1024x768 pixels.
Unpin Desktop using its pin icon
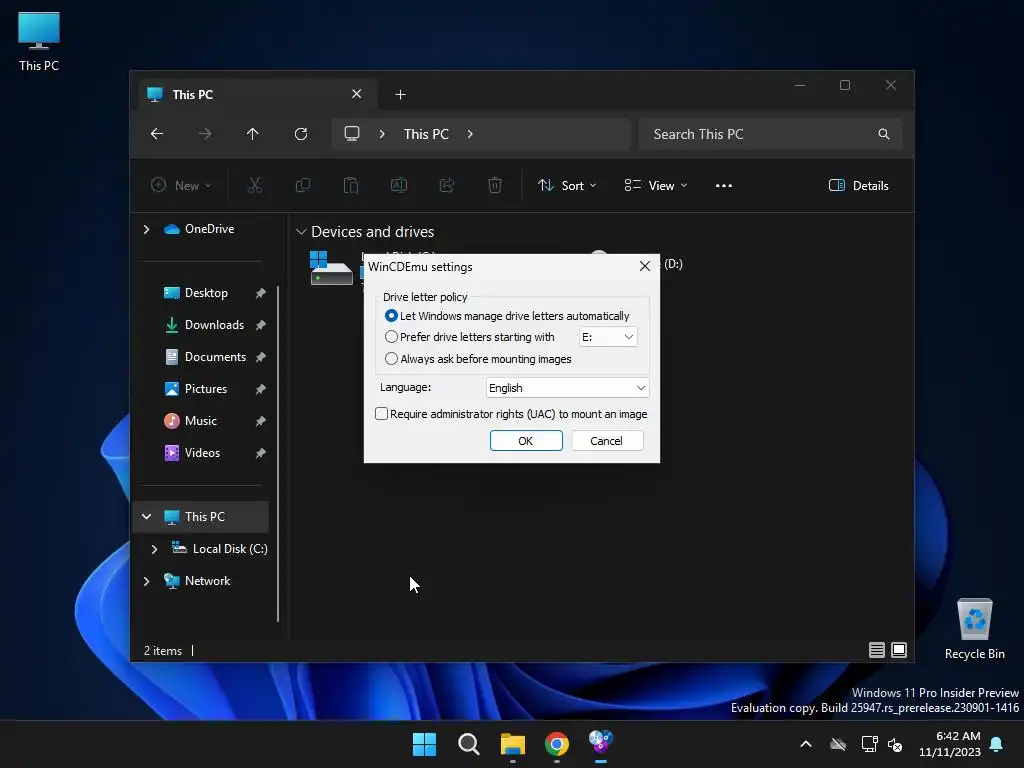point(261,293)
